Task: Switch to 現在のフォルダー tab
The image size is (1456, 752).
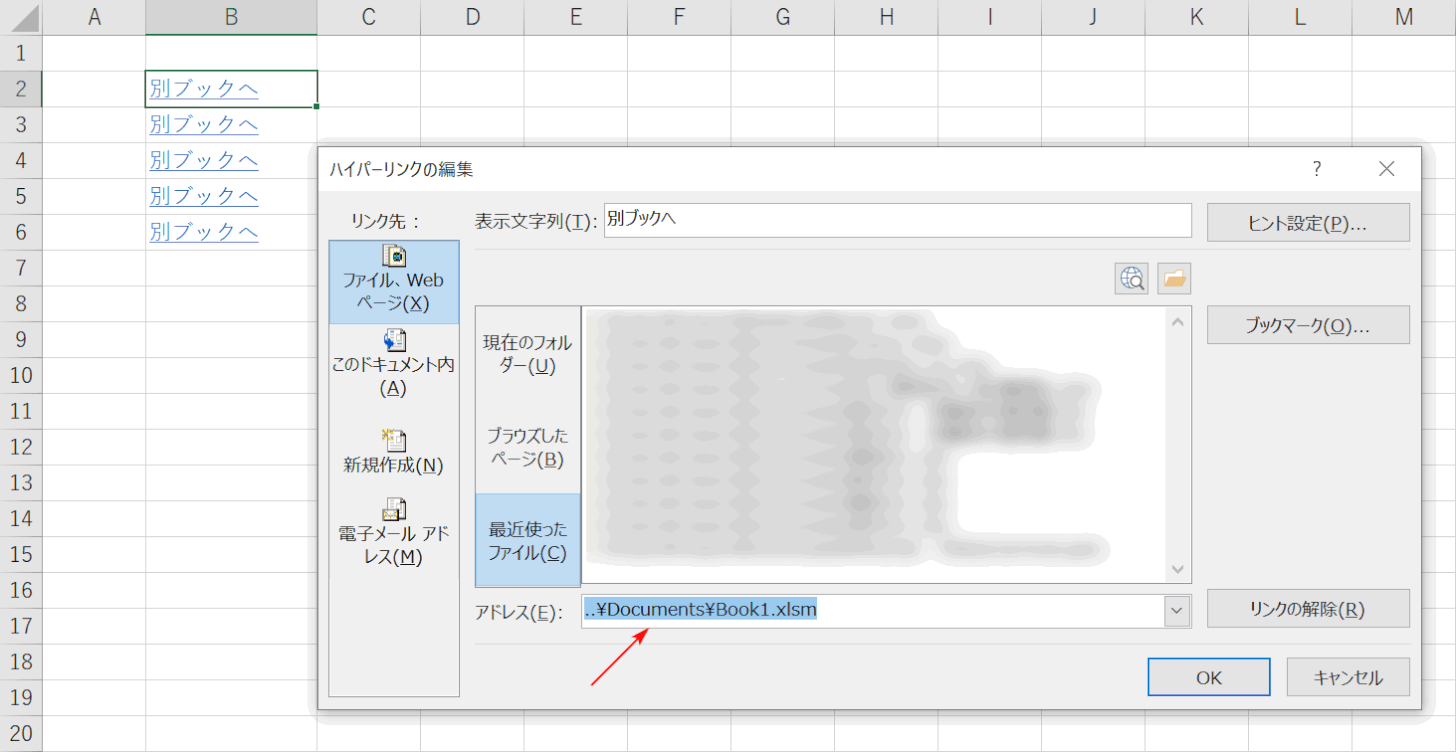Action: point(528,354)
